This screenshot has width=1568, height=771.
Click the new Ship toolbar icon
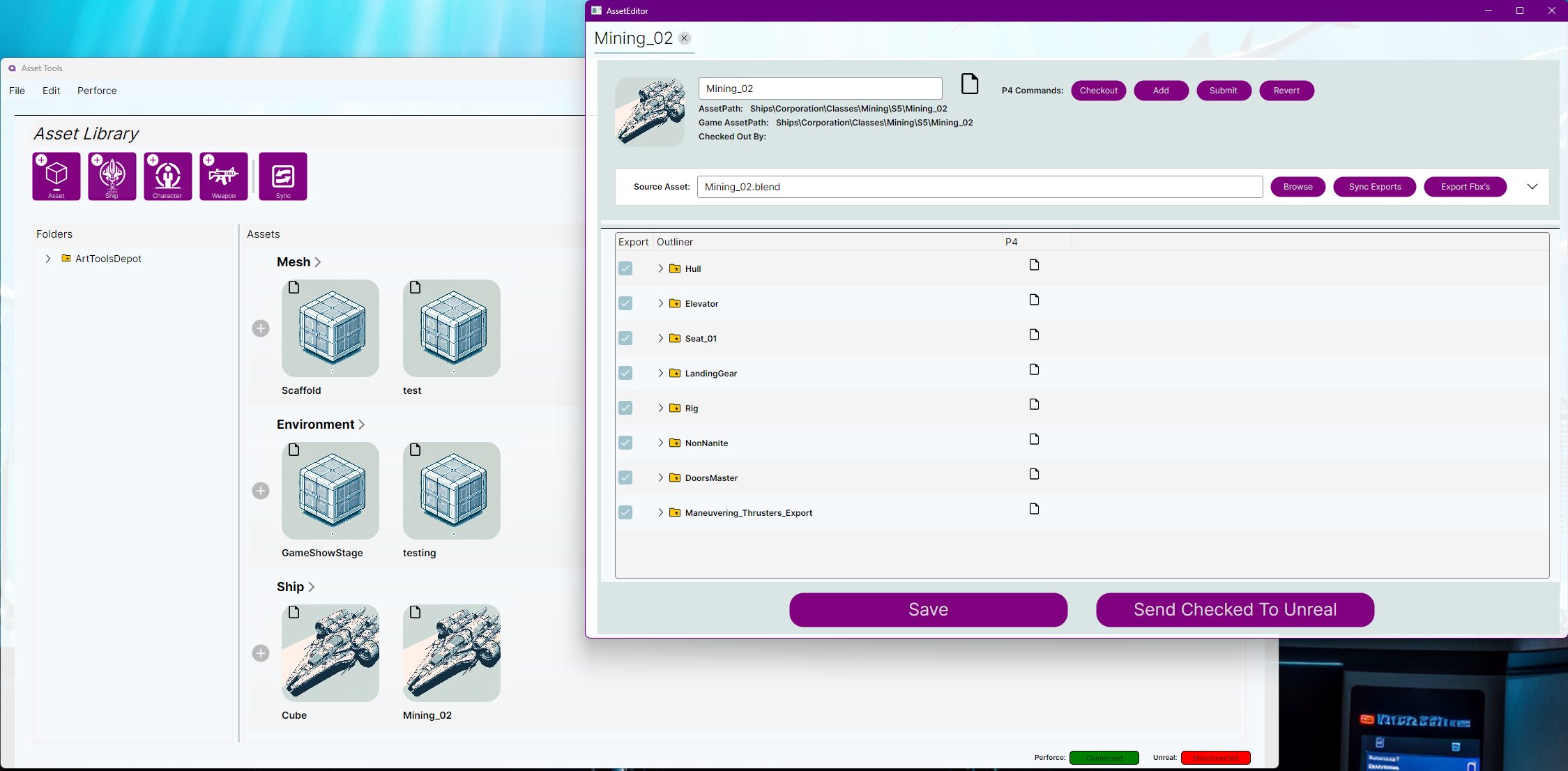tap(112, 176)
